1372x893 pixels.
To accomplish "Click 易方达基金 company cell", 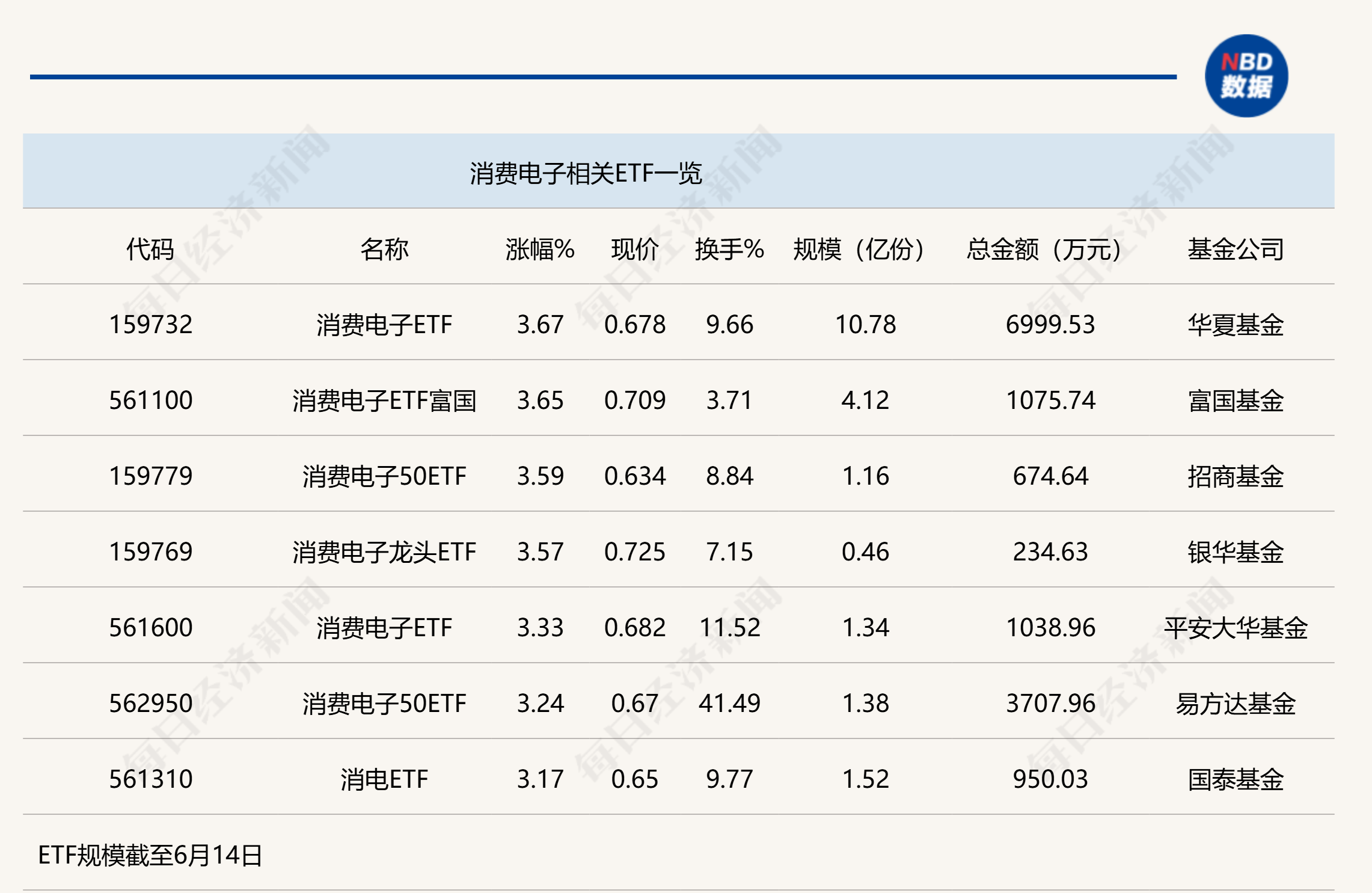I will click(1235, 704).
